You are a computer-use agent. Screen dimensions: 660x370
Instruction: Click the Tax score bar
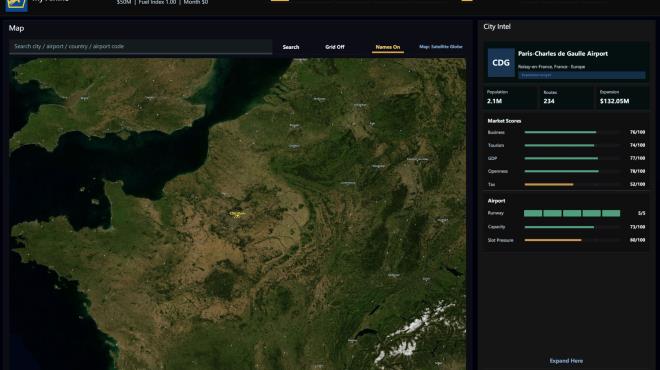[572, 184]
